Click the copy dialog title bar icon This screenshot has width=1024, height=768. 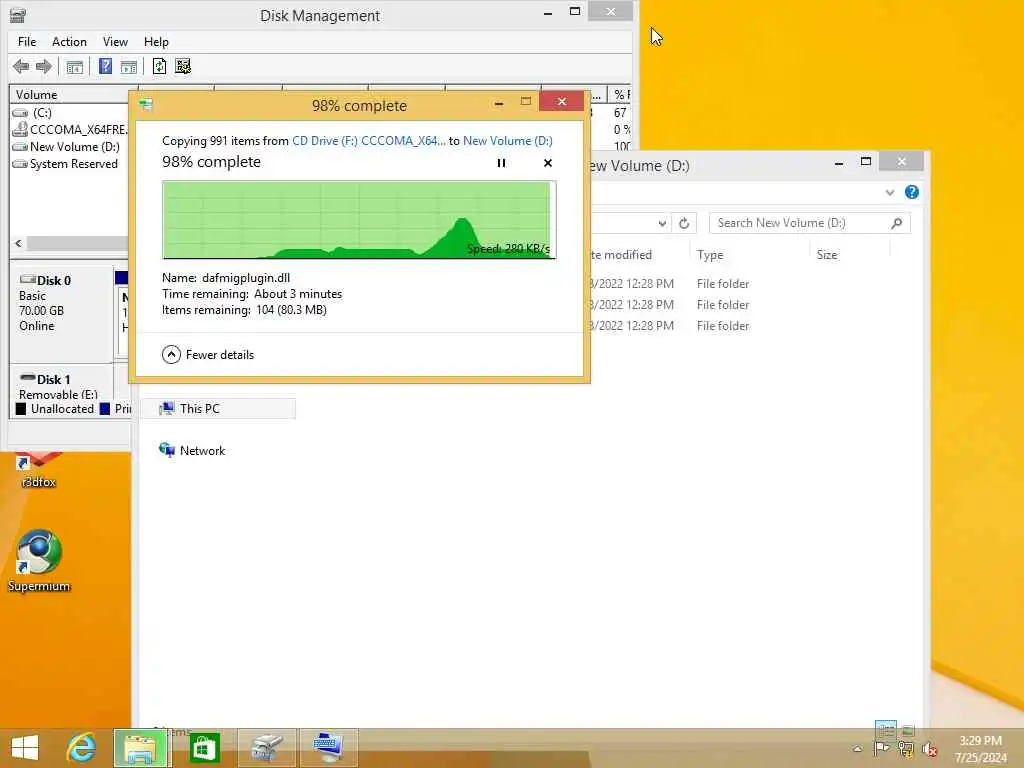click(x=146, y=104)
